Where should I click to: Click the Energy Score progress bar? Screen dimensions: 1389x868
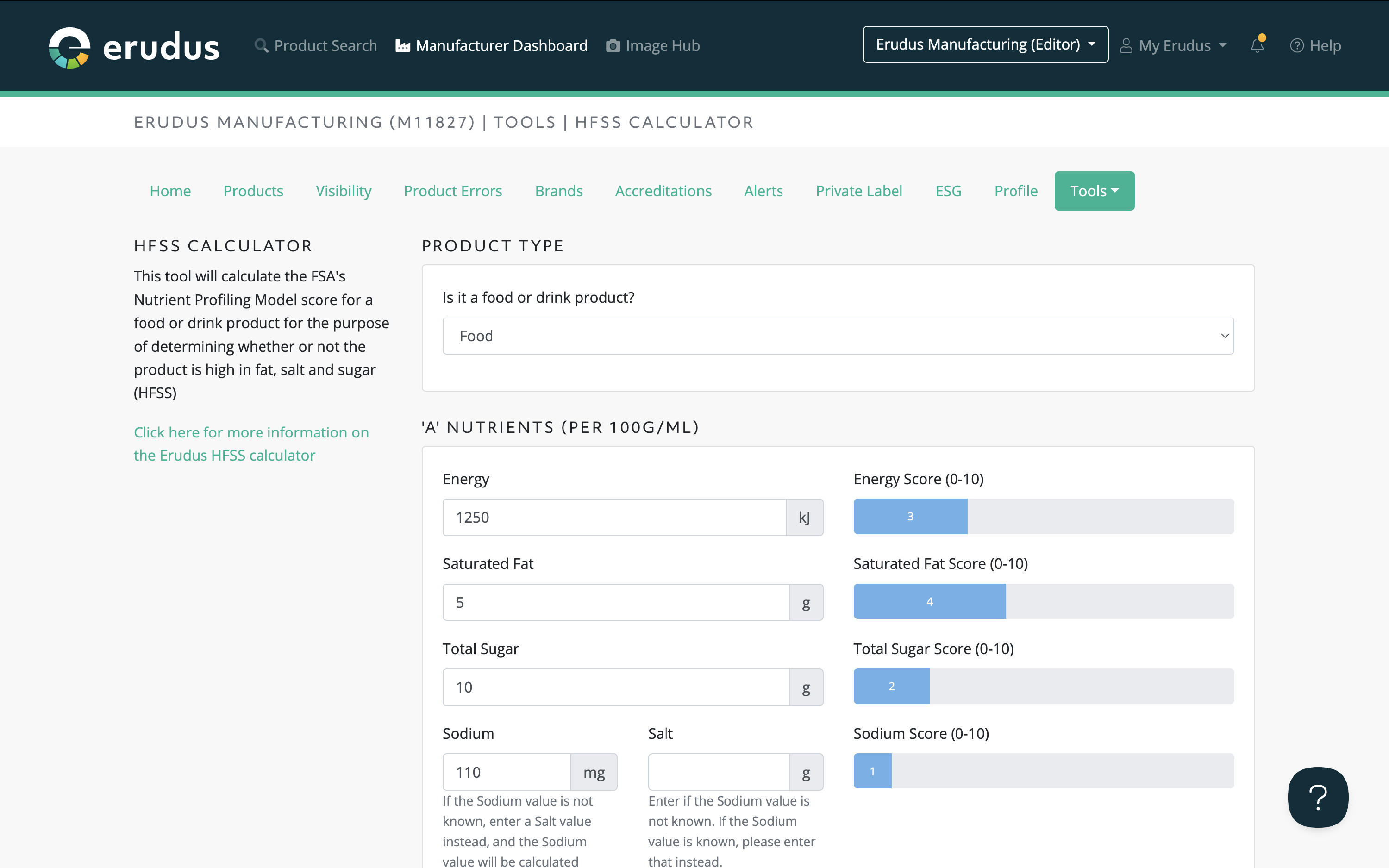[1043, 516]
